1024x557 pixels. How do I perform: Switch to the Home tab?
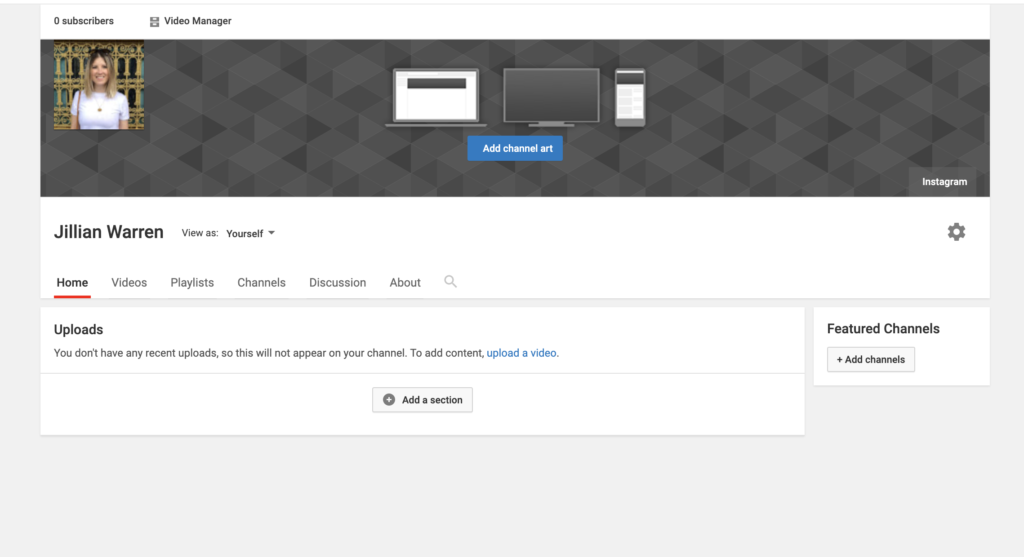(x=72, y=283)
